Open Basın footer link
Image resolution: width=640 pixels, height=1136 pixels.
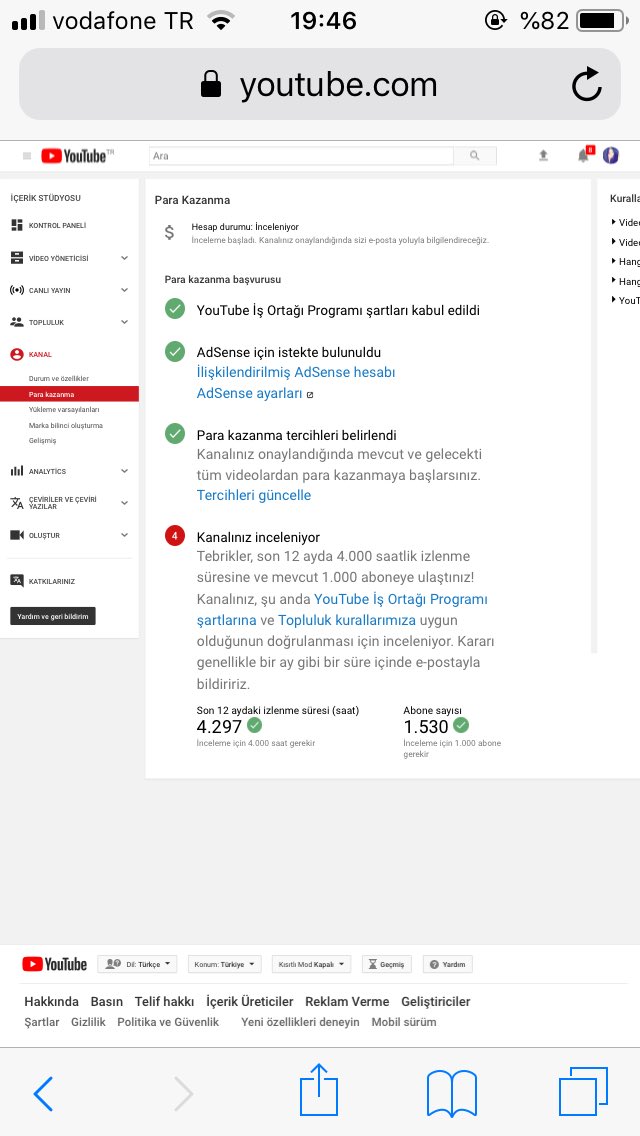click(107, 1001)
